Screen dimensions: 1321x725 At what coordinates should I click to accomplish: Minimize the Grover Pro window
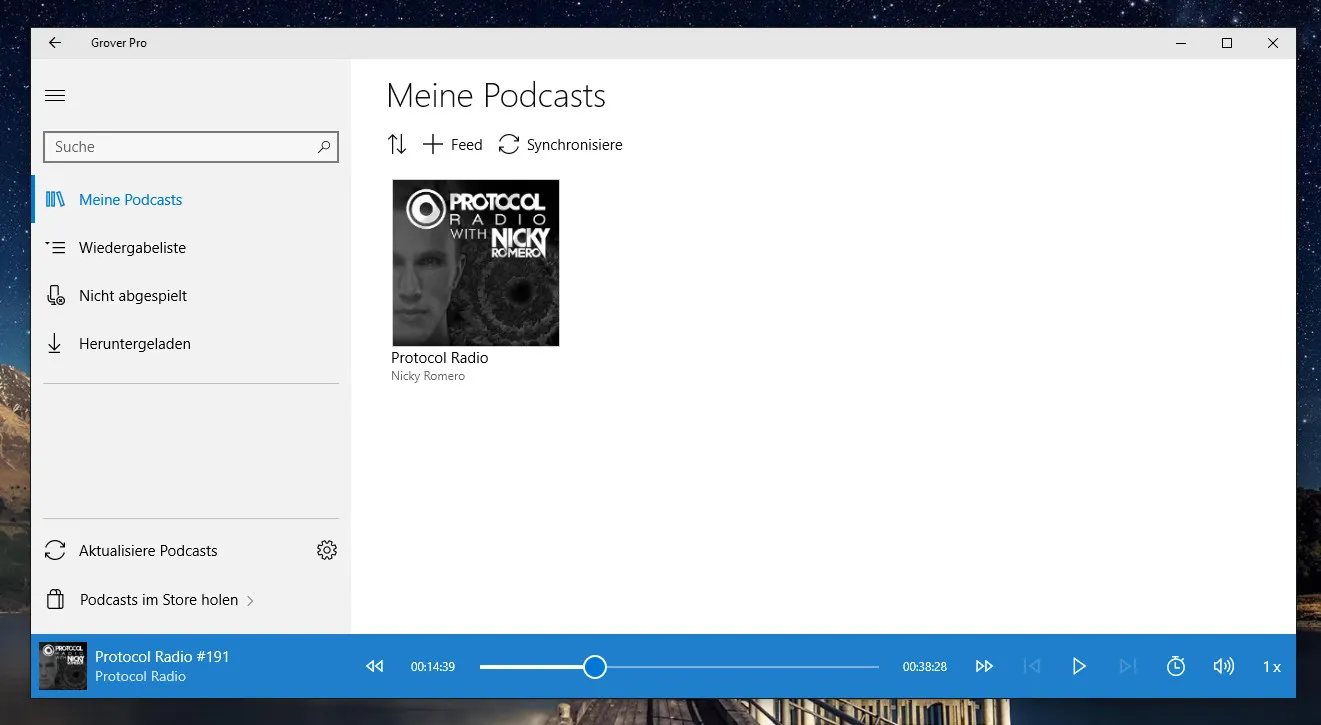point(1181,43)
